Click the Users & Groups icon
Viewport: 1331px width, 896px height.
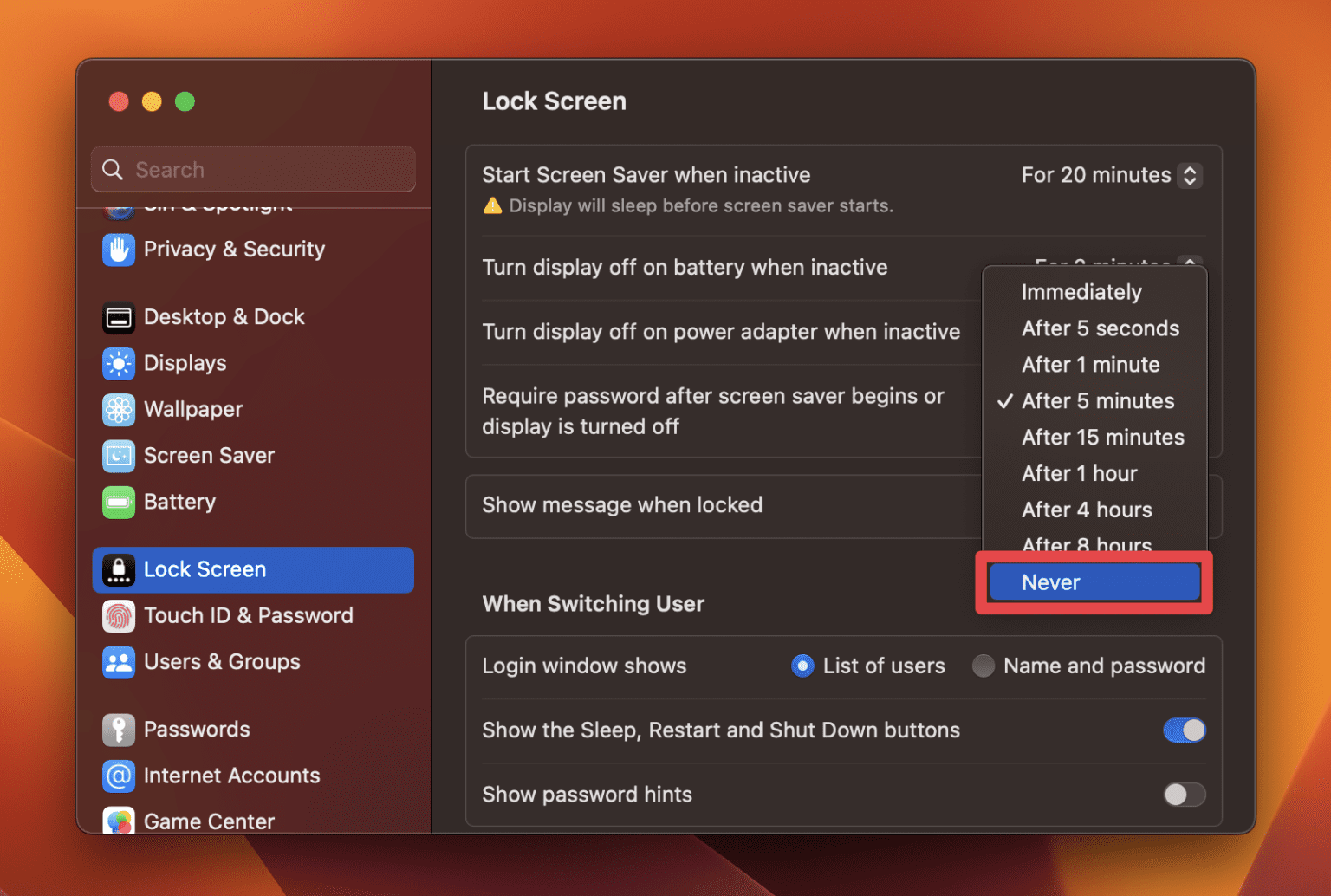click(119, 662)
